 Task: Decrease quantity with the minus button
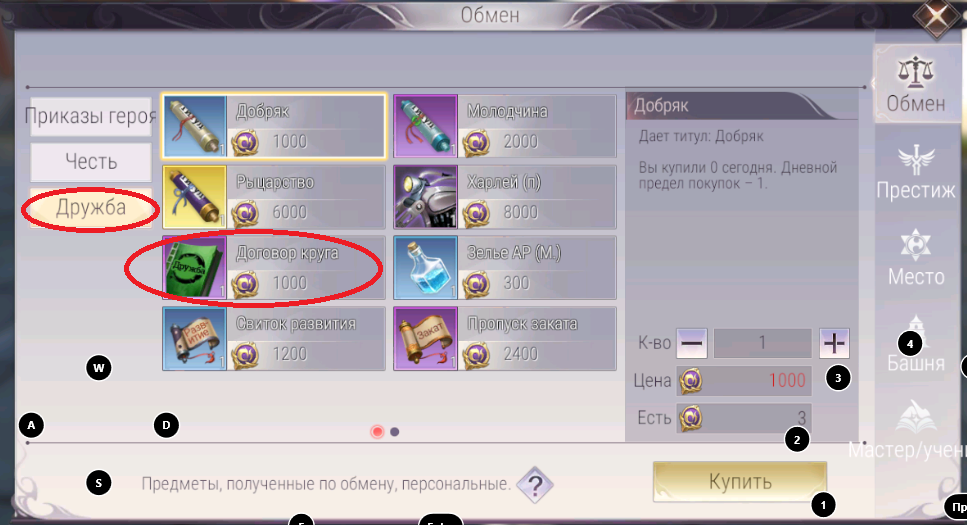pos(691,343)
